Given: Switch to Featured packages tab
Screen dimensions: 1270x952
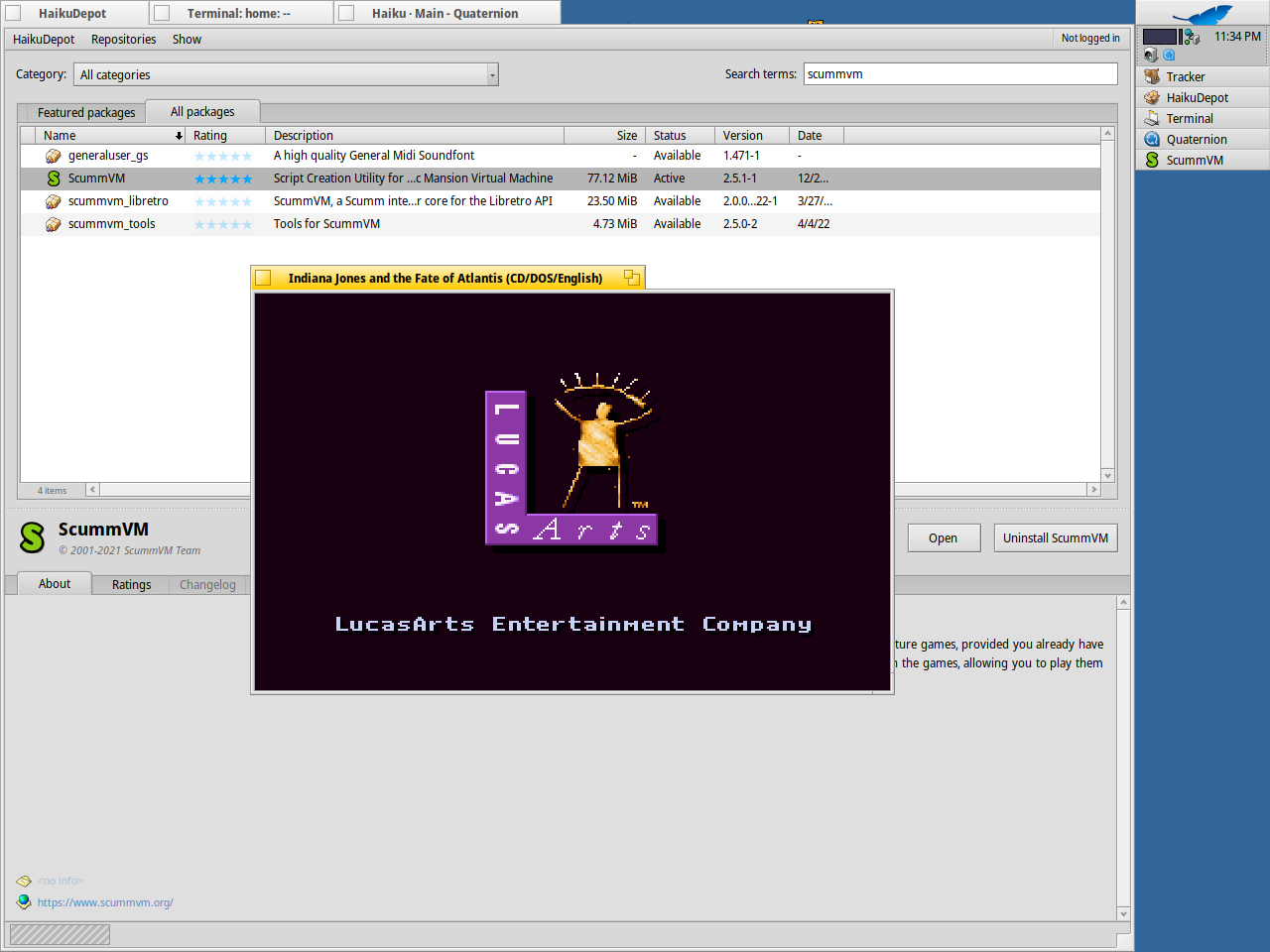Looking at the screenshot, I should pos(86,112).
